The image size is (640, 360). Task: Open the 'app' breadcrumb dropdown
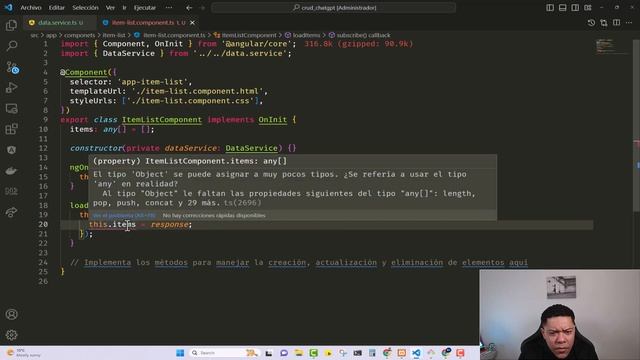coord(51,35)
